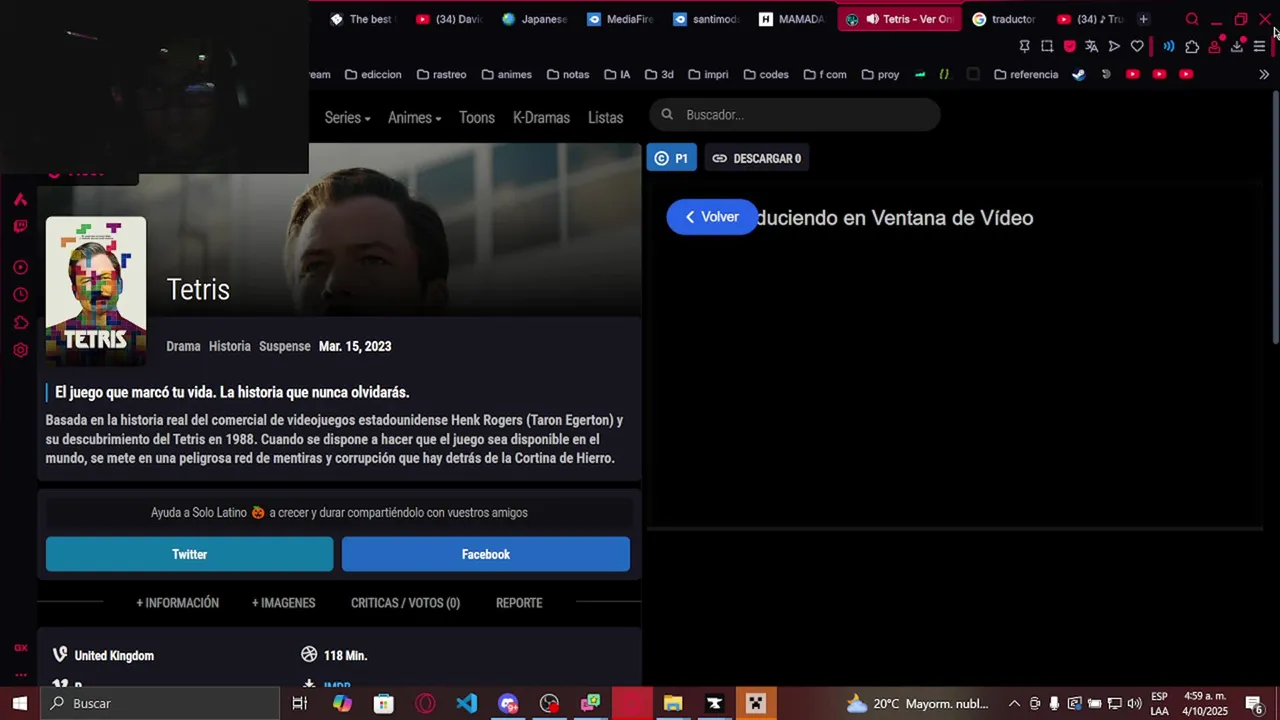
Task: Share on Twitter button
Action: 189,554
